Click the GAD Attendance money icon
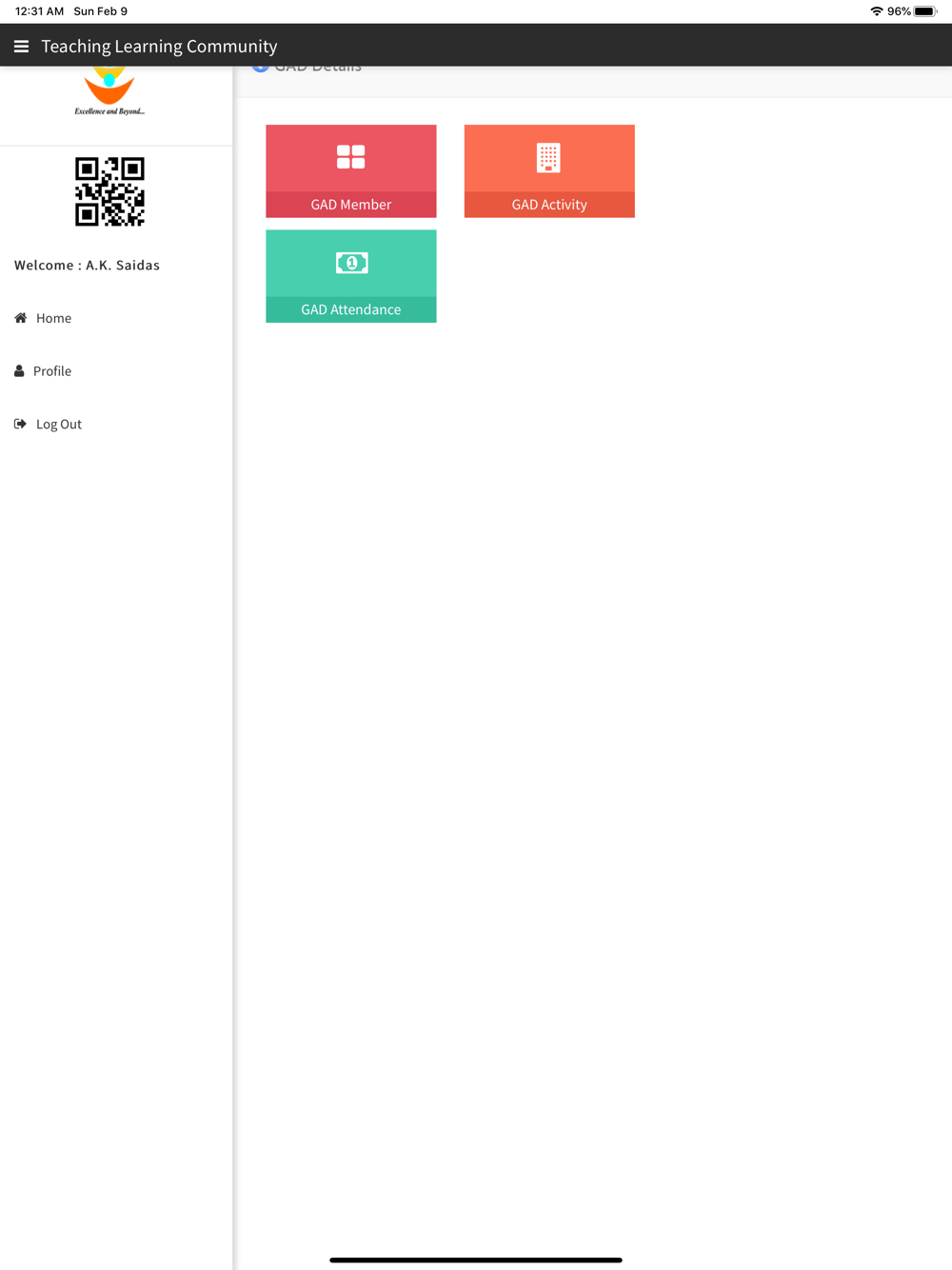Image resolution: width=952 pixels, height=1270 pixels. click(x=351, y=263)
